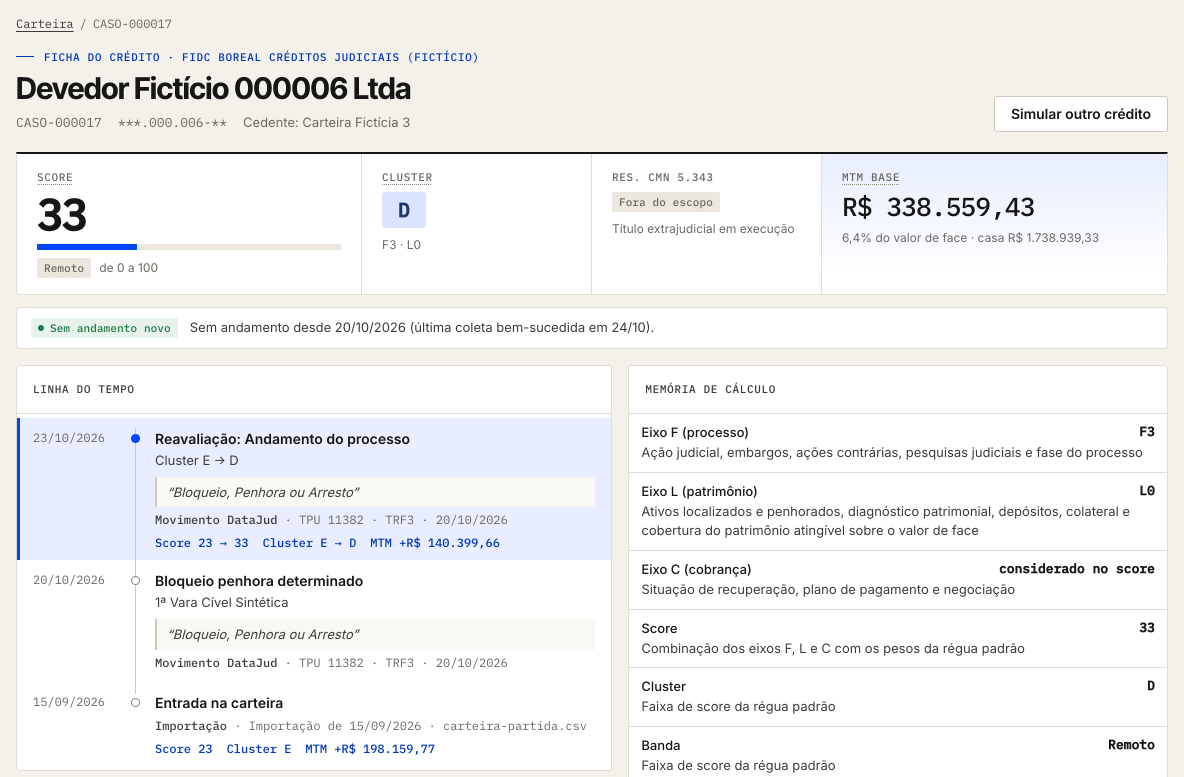The image size is (1184, 777).
Task: Click 1ª Vara Cível Sintética text
Action: pyautogui.click(x=221, y=603)
